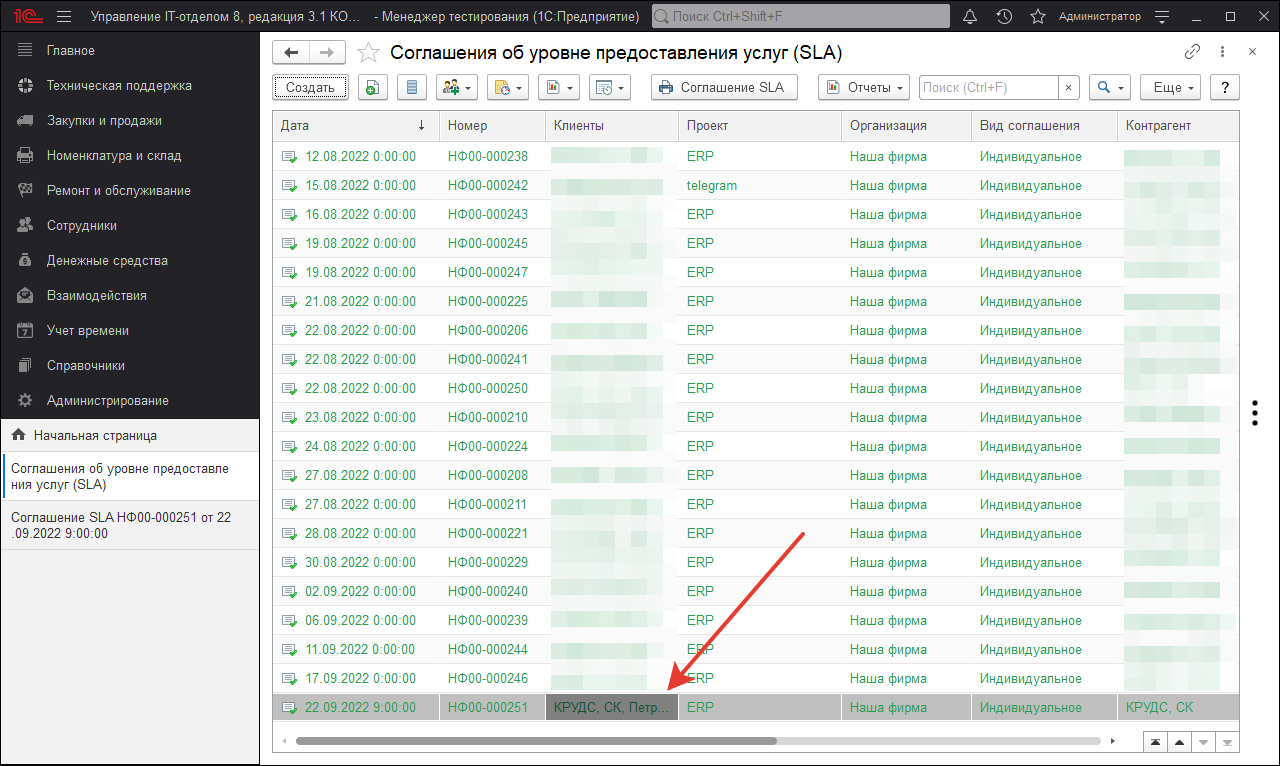Click the help question mark button
Screen dimensions: 1280x766
(x=1224, y=88)
